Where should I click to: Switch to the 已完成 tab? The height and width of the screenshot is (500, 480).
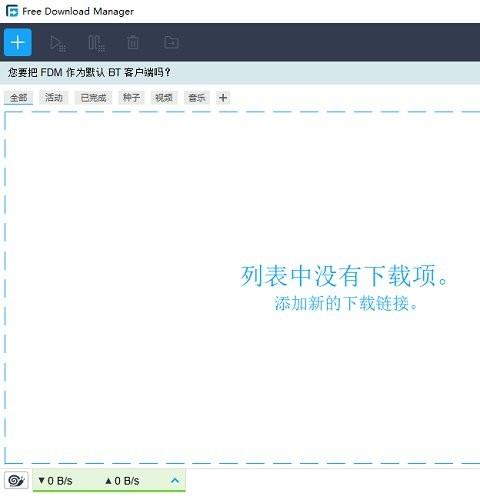click(93, 98)
